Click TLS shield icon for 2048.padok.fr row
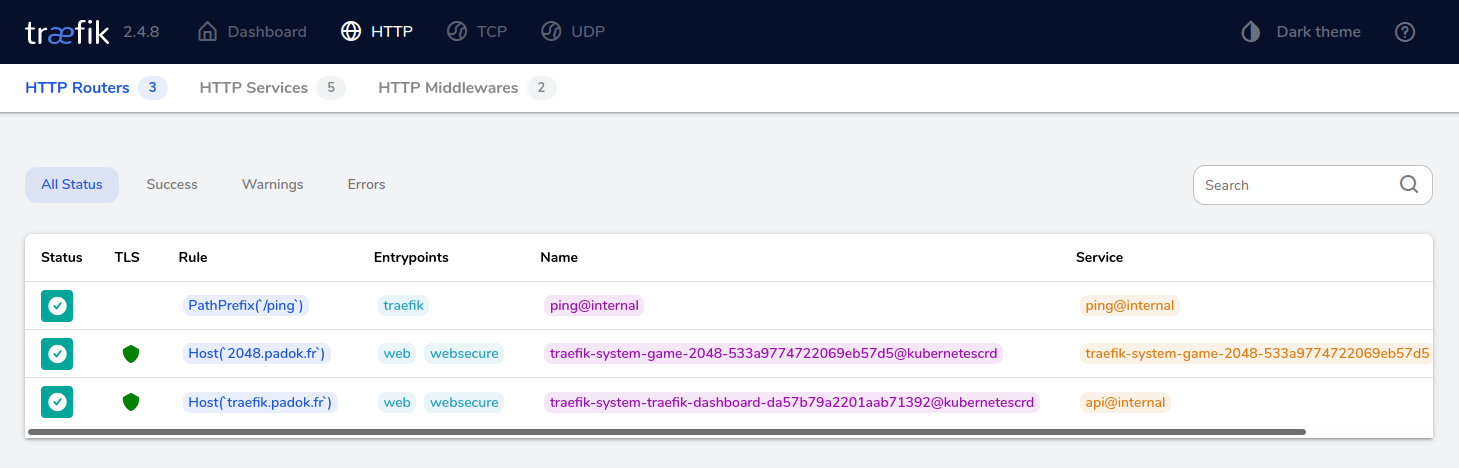The image size is (1459, 468). coord(131,354)
